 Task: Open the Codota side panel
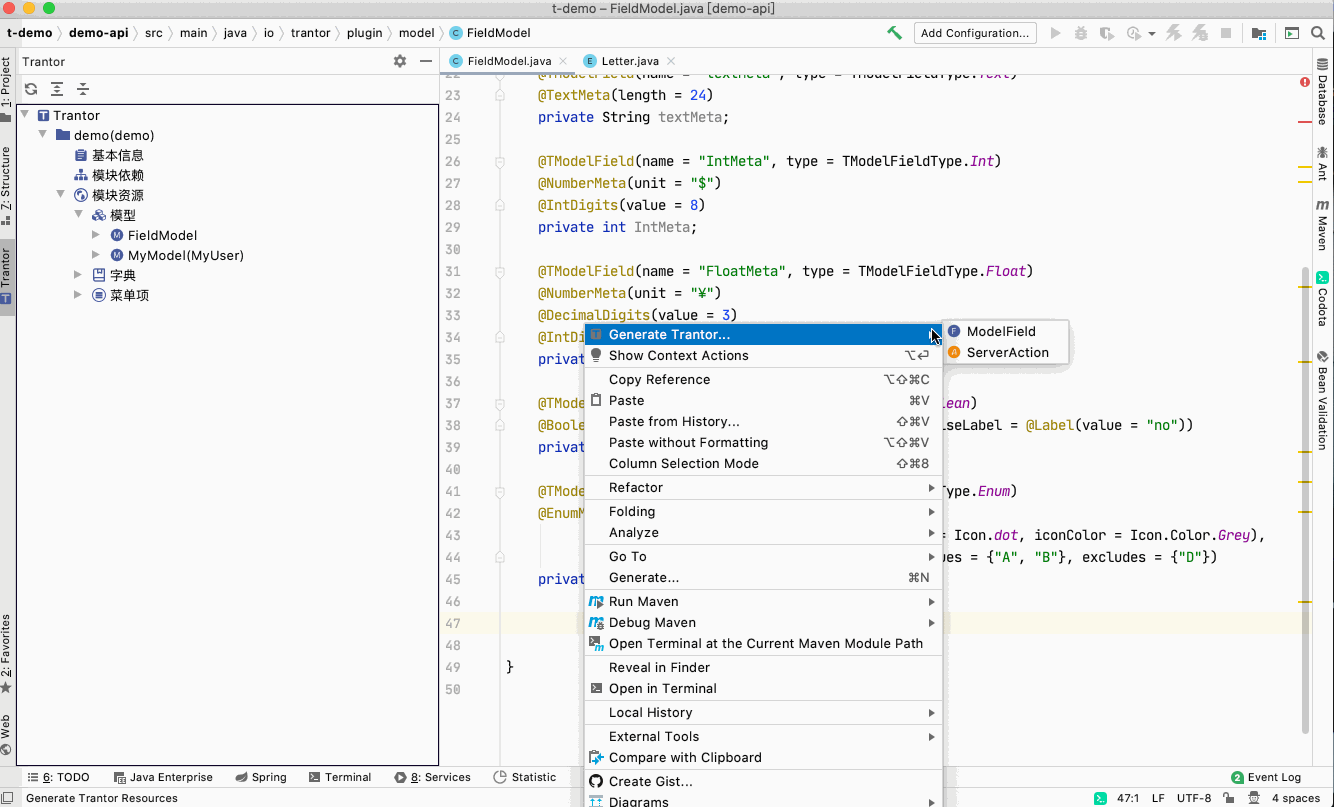pyautogui.click(x=1322, y=299)
